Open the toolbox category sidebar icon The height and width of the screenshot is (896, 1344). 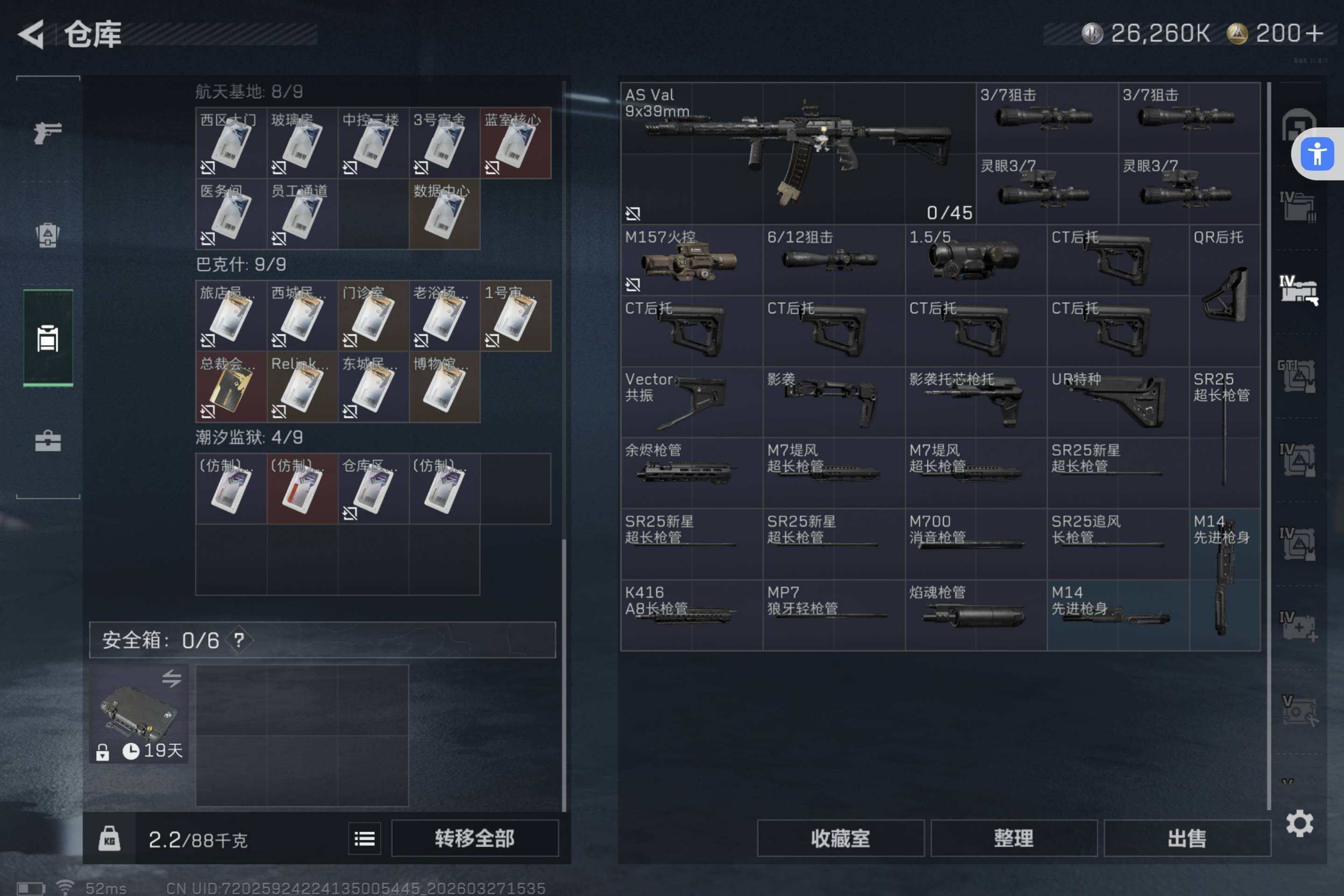click(x=48, y=441)
